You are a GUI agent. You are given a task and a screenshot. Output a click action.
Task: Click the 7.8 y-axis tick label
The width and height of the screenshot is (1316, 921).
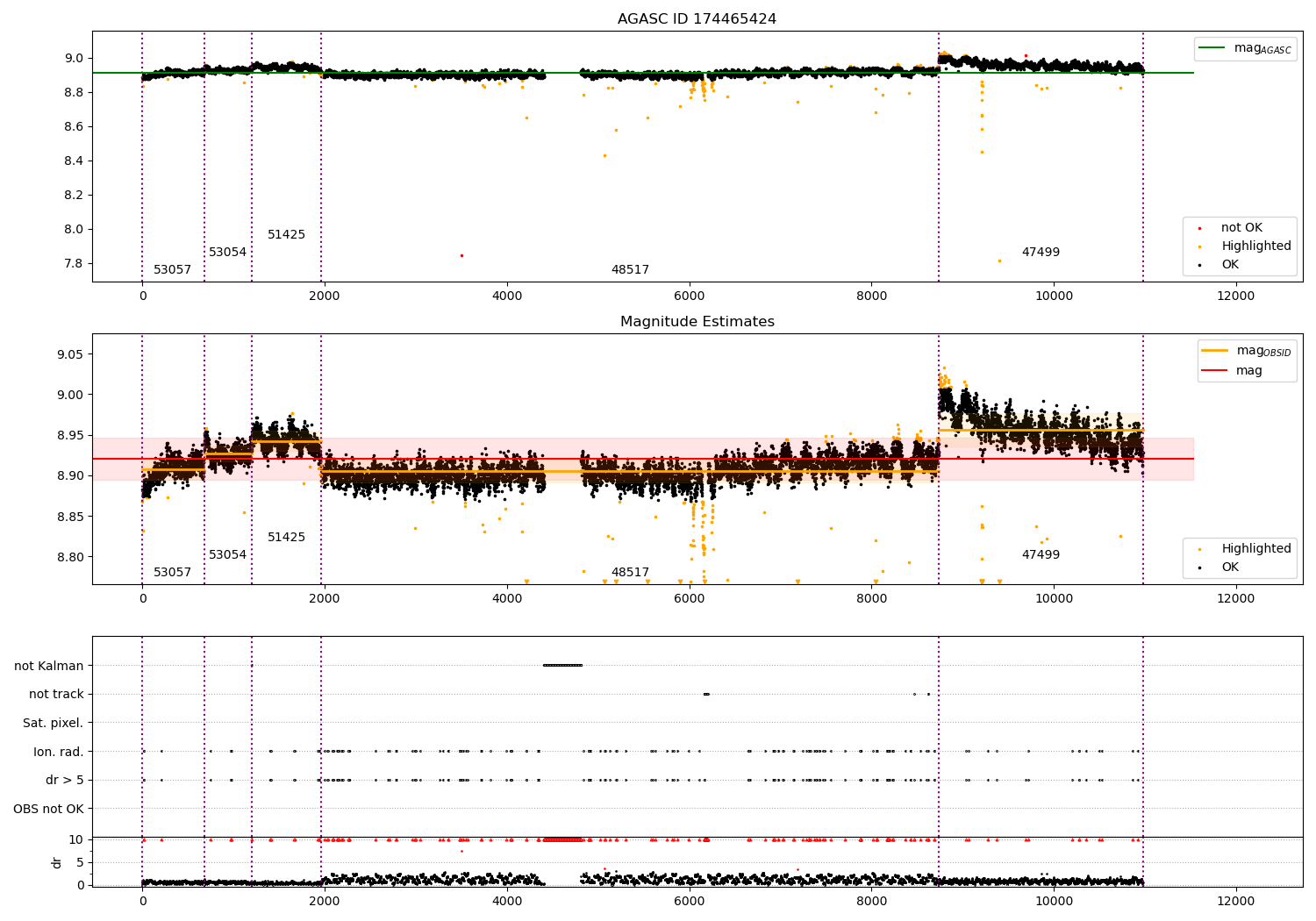coord(73,264)
